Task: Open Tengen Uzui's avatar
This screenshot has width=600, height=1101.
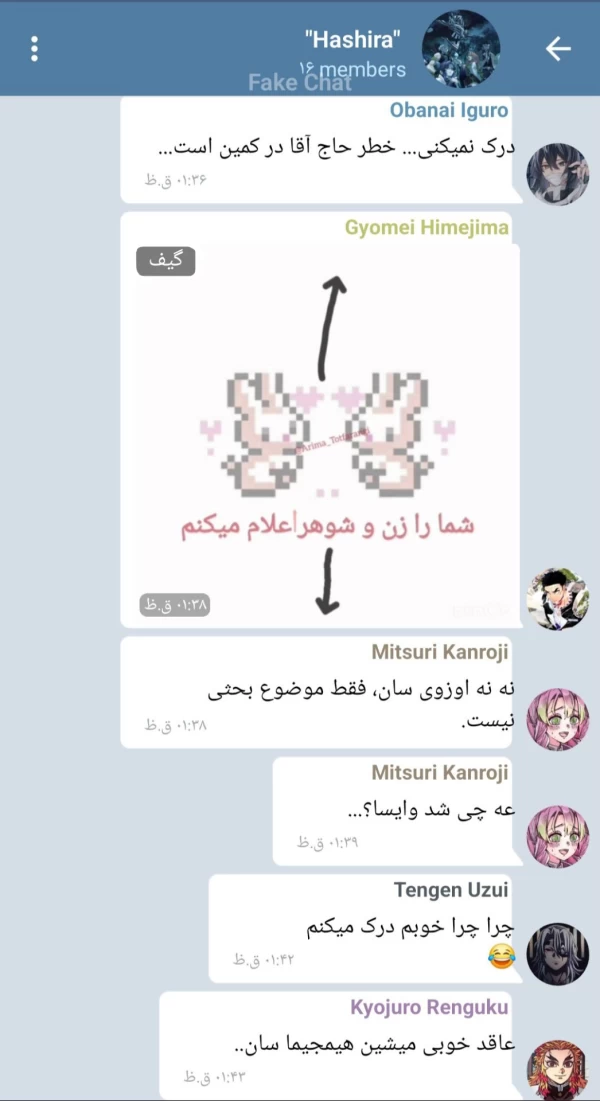Action: point(558,954)
